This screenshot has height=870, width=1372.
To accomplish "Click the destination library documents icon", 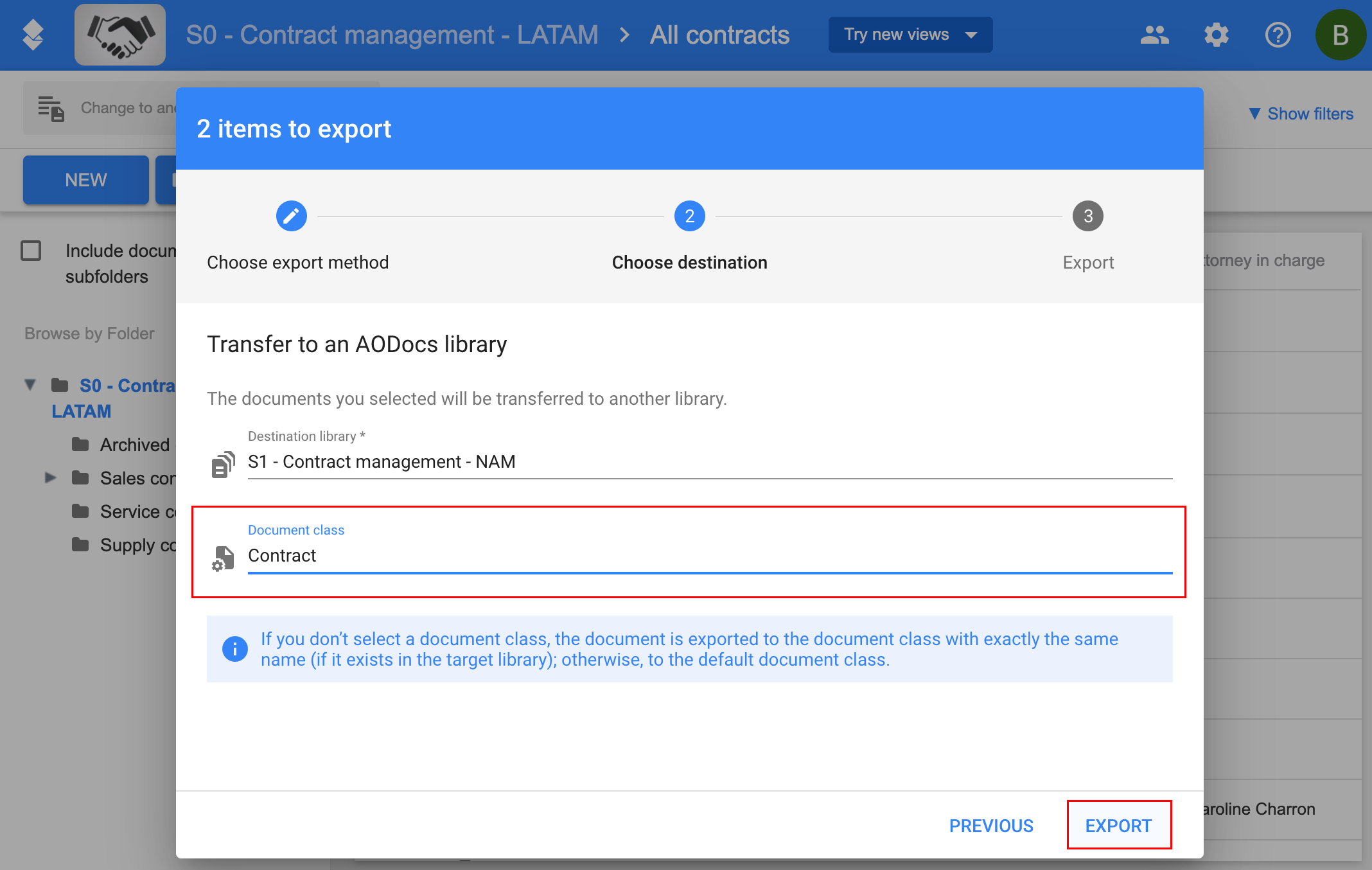I will [x=224, y=464].
